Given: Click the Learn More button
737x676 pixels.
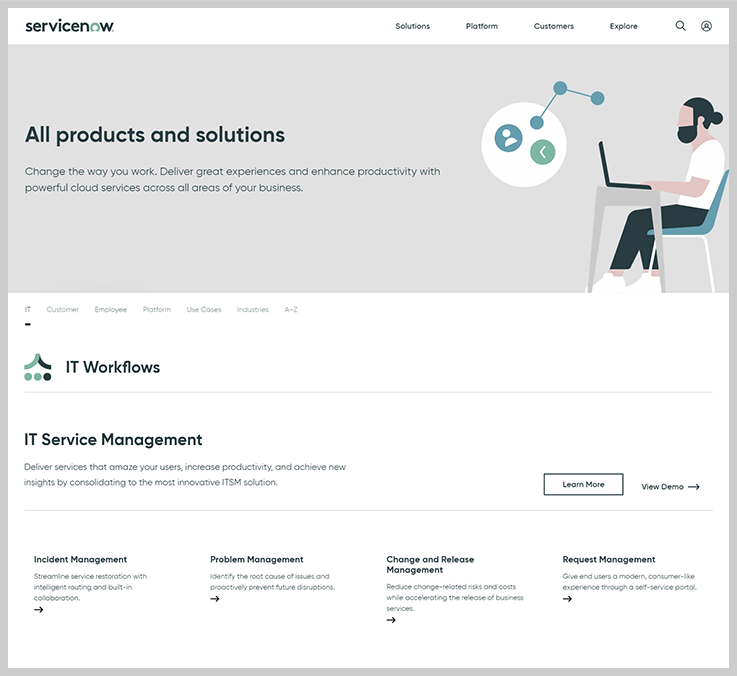Looking at the screenshot, I should pyautogui.click(x=583, y=484).
